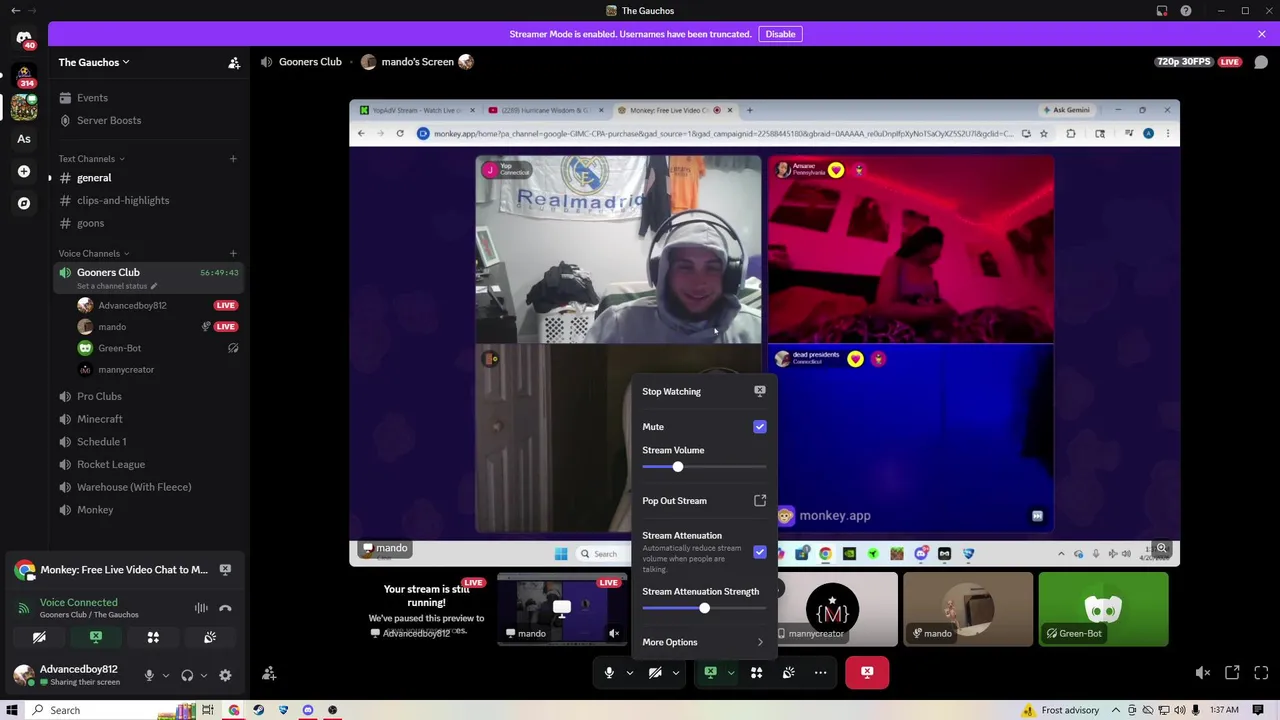The height and width of the screenshot is (720, 1280).
Task: Toggle microphone mute beside Advancedboy812
Action: pos(149,675)
